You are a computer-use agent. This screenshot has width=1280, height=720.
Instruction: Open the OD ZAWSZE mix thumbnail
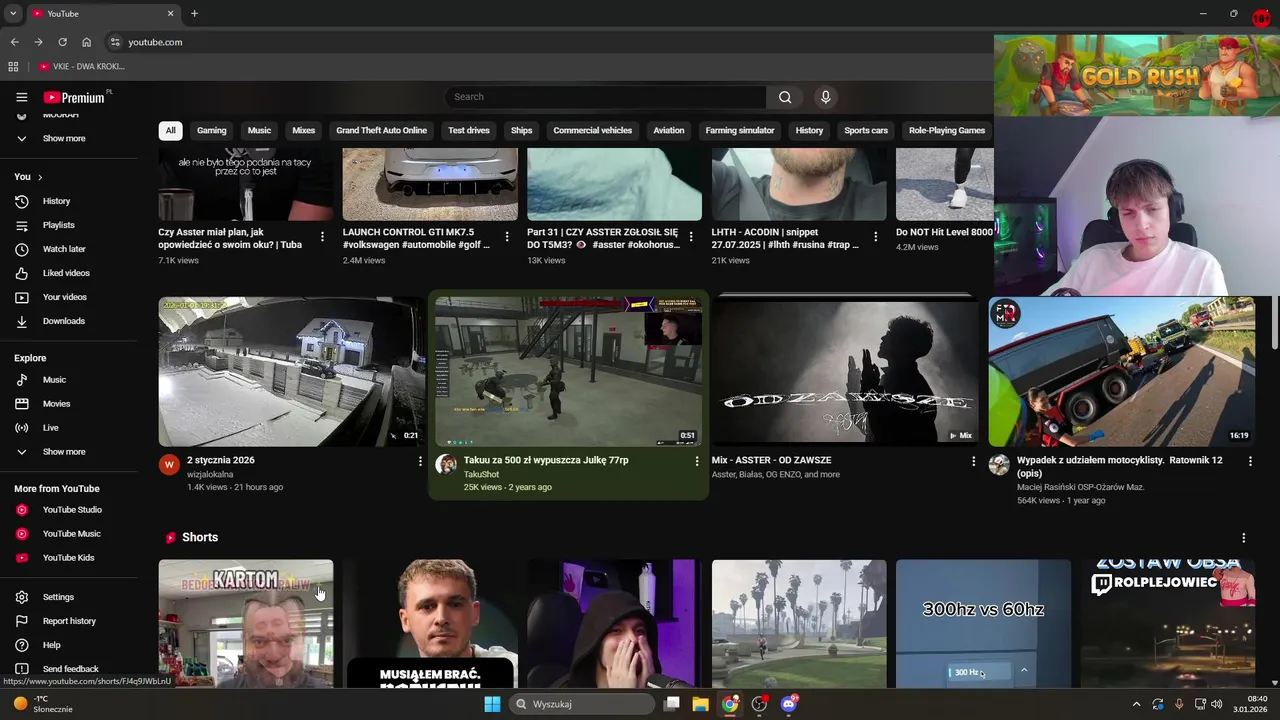pos(845,371)
